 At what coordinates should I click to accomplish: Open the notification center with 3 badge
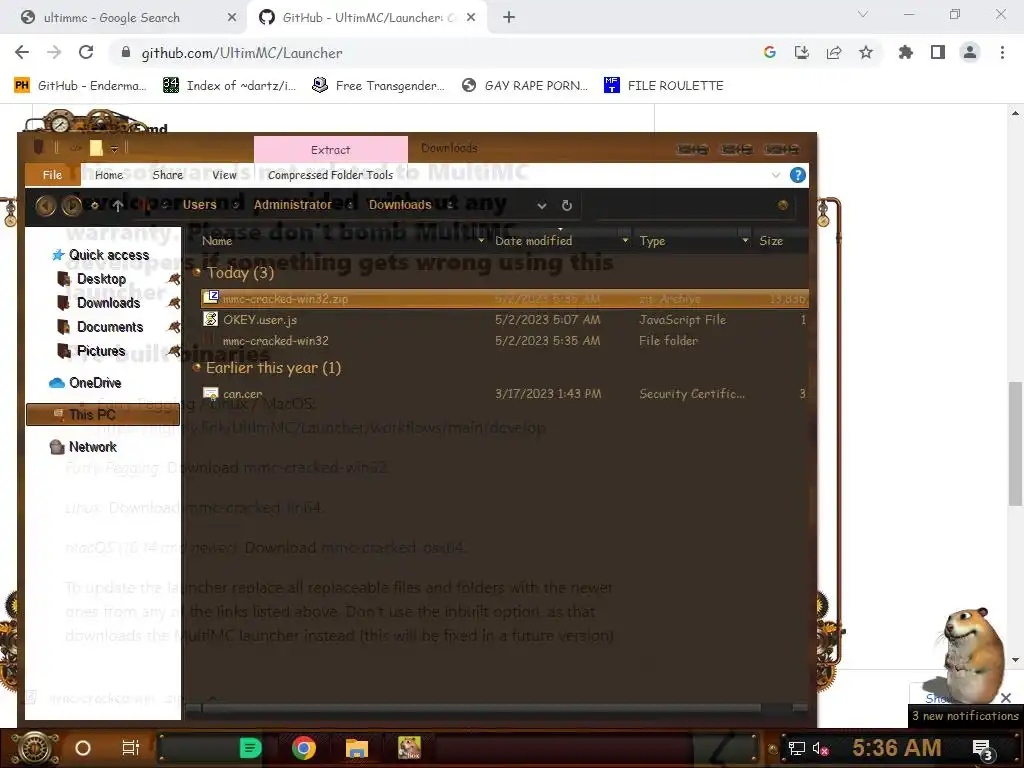click(983, 749)
